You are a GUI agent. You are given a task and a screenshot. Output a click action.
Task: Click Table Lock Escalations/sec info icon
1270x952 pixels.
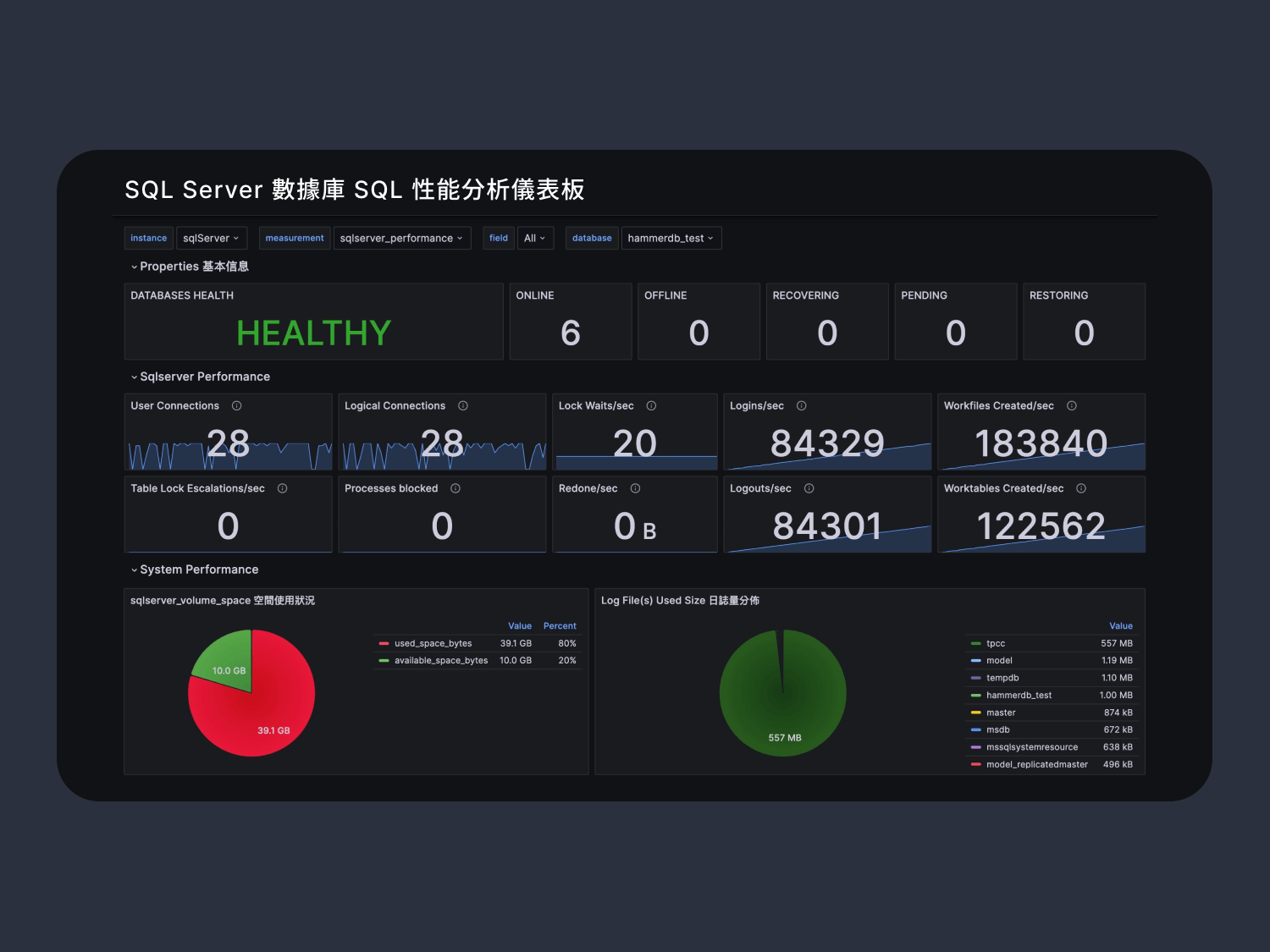click(283, 488)
